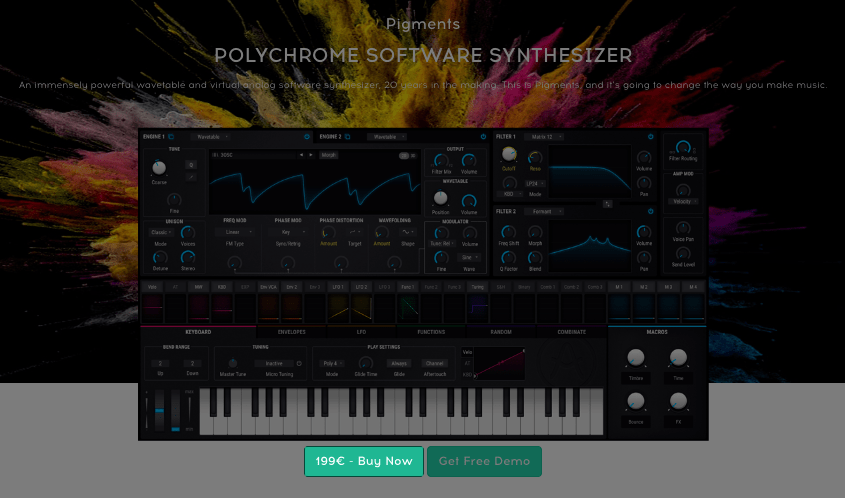Click the Master Tune knob
Screen dimensions: 845x498
[232, 363]
